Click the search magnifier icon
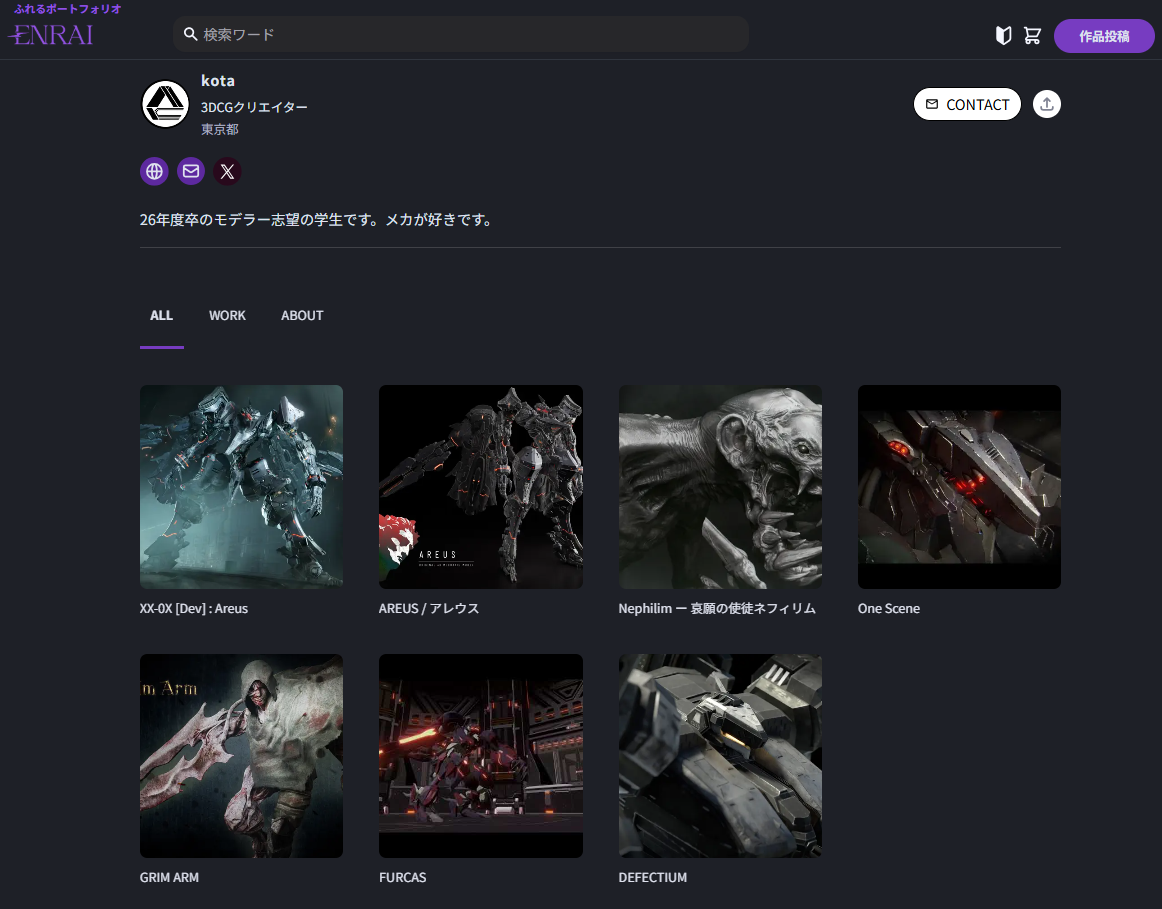Viewport: 1162px width, 909px height. (x=190, y=34)
